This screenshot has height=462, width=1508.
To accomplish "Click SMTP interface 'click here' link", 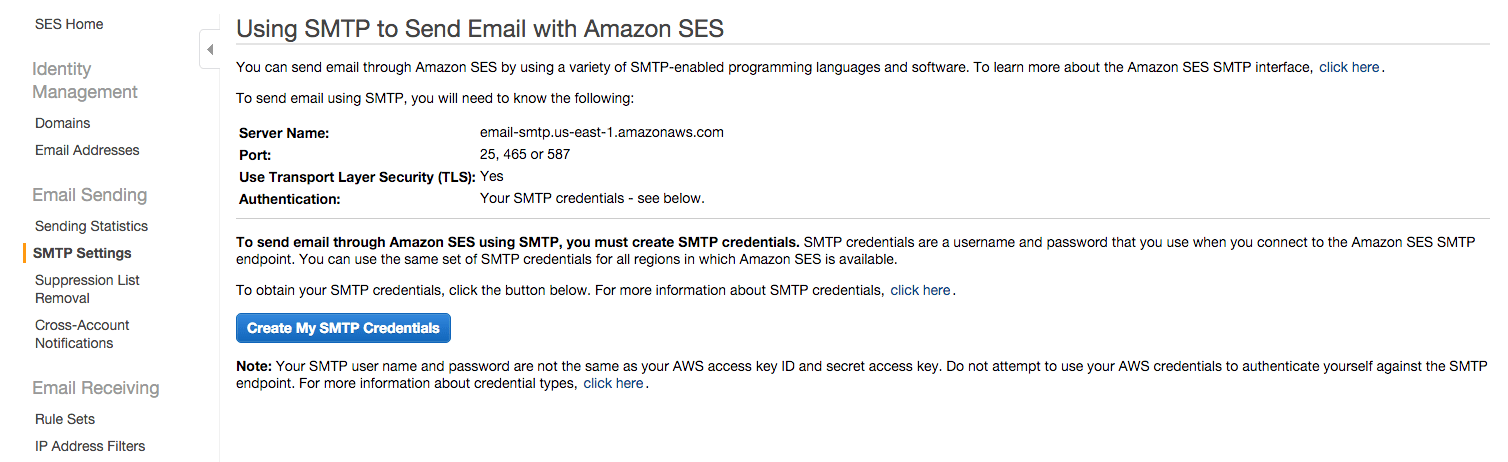I will tap(1349, 67).
